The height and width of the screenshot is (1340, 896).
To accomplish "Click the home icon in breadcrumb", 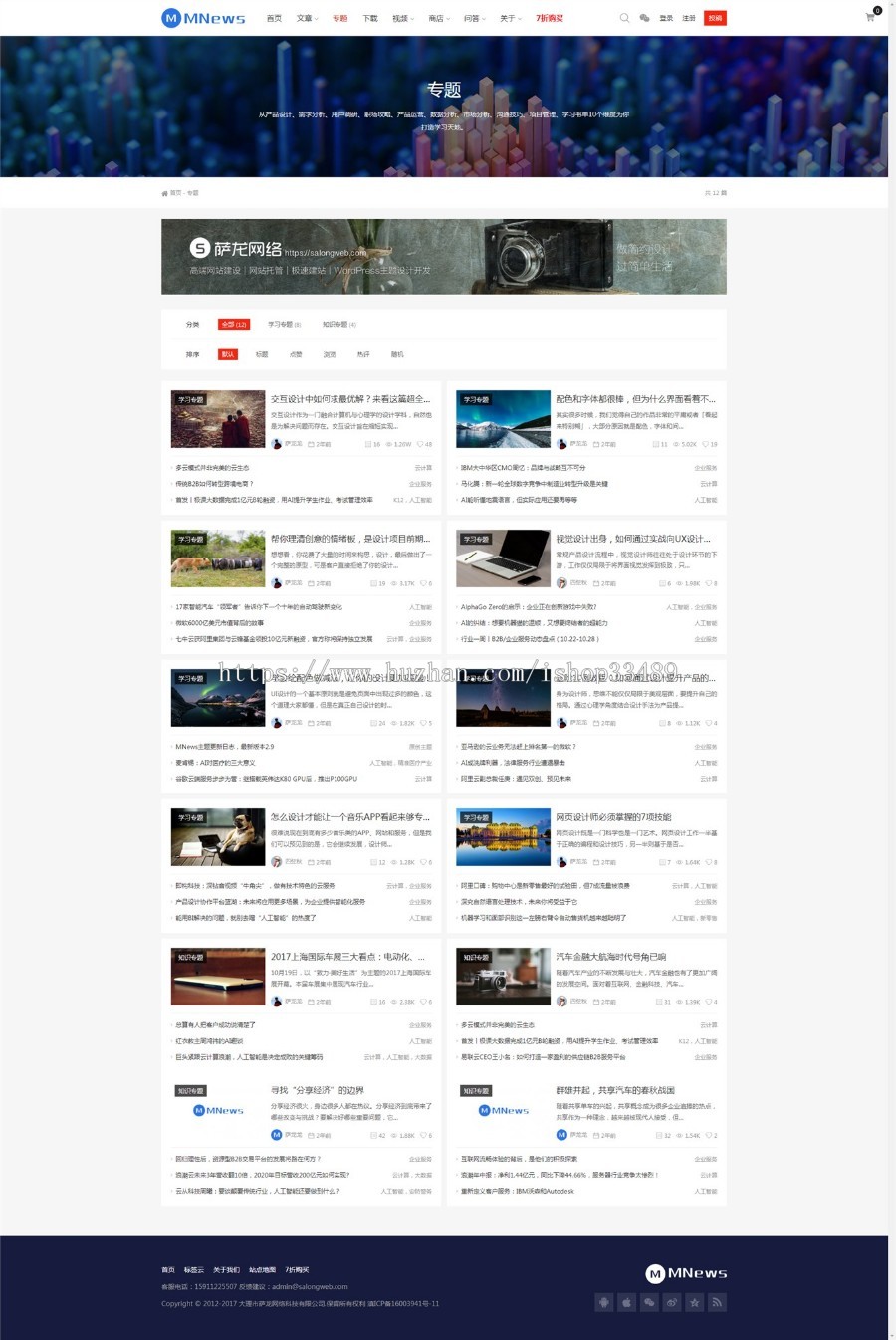I will pyautogui.click(x=165, y=193).
